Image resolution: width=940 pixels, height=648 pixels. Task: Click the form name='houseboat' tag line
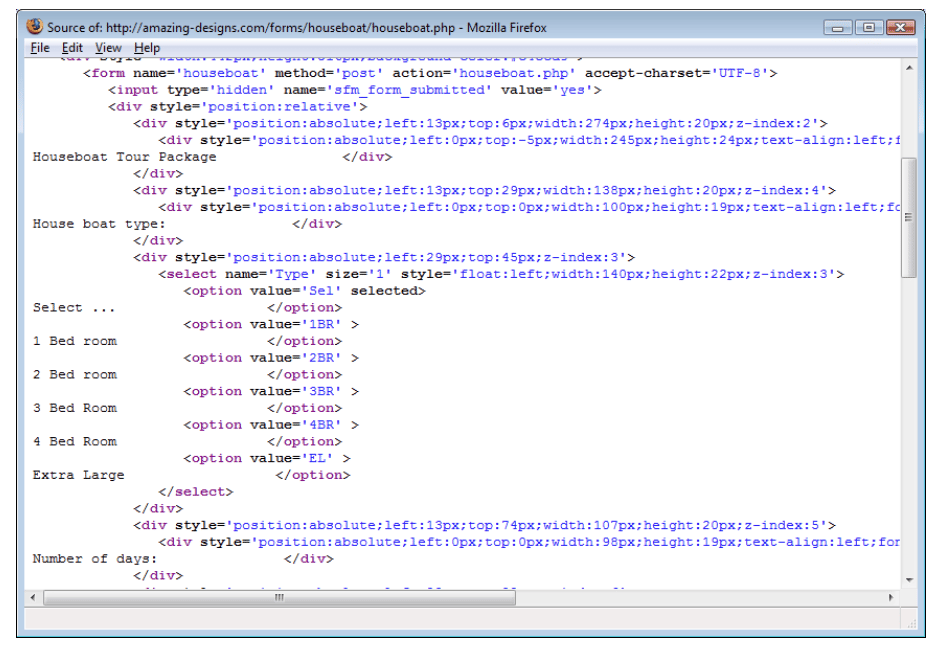(430, 74)
